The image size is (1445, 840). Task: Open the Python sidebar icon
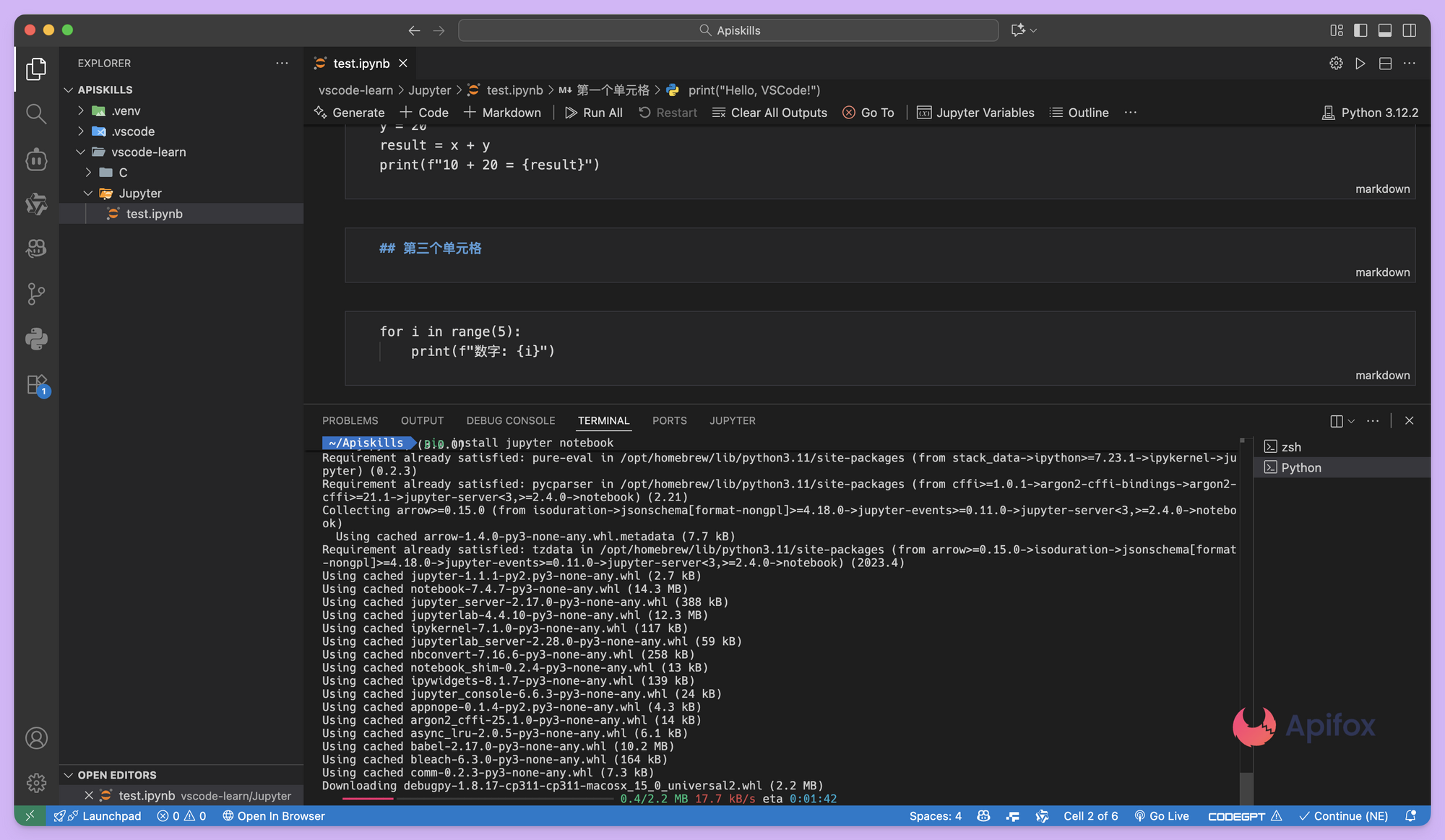point(36,339)
